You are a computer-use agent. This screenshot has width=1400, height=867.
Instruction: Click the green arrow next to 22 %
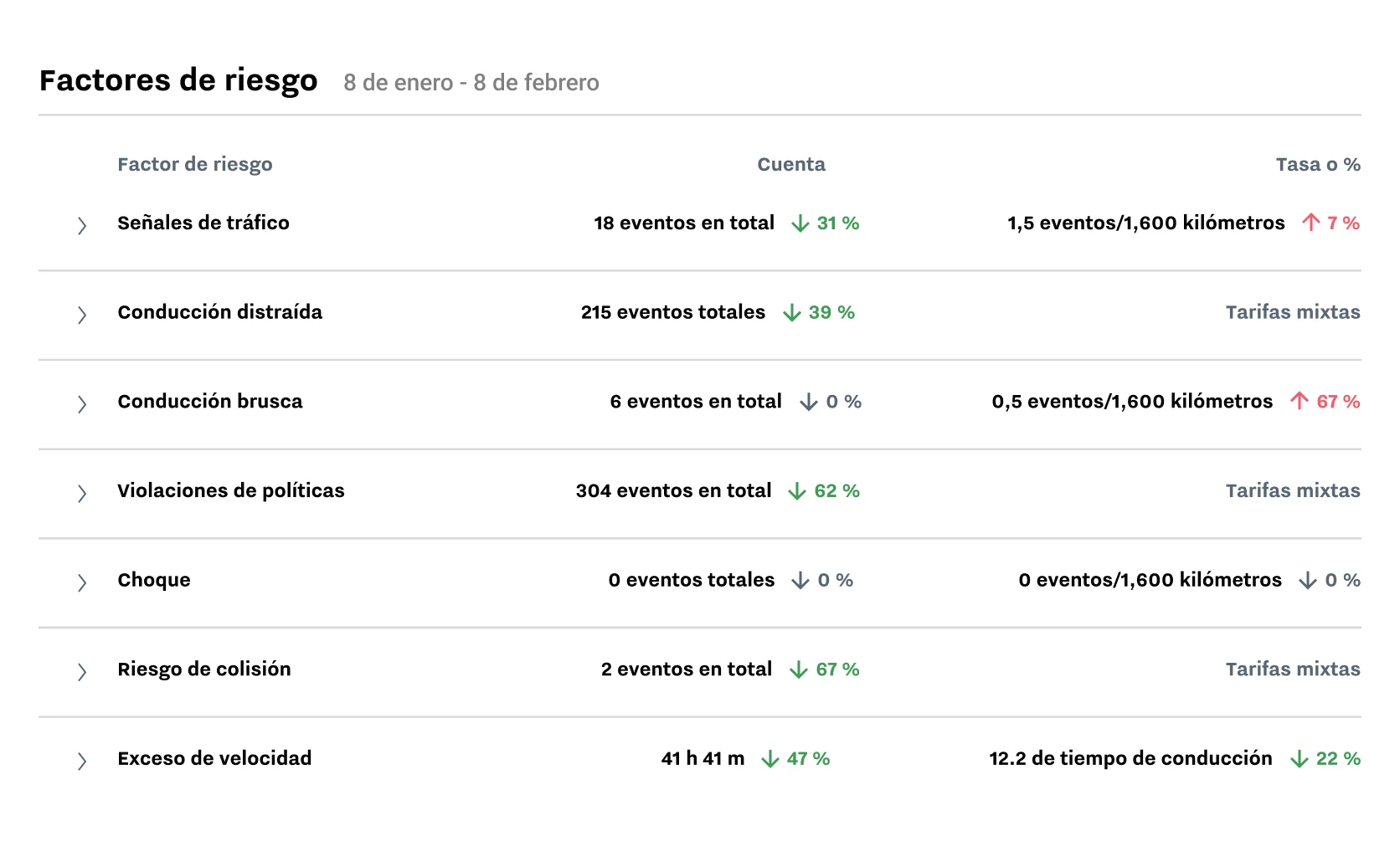point(1299,759)
